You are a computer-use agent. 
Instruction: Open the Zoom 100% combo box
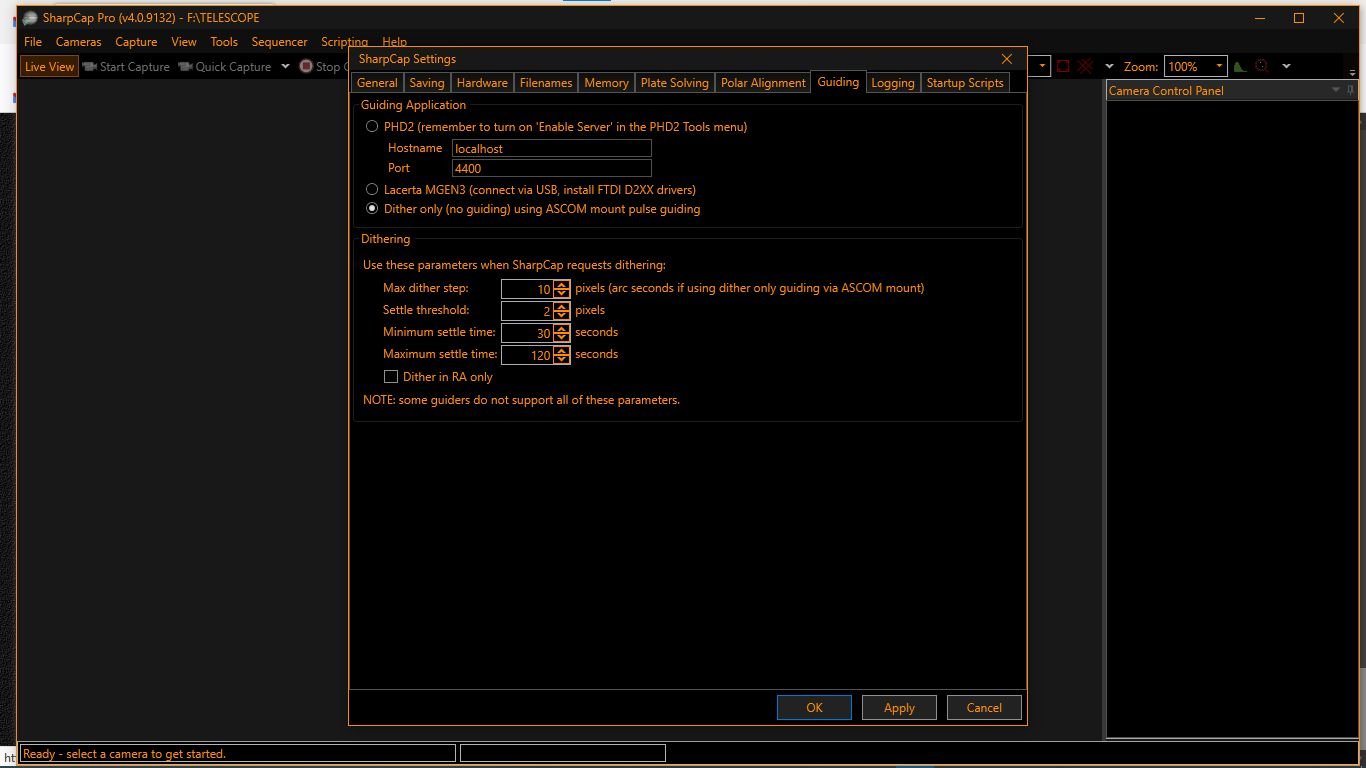tap(1196, 67)
